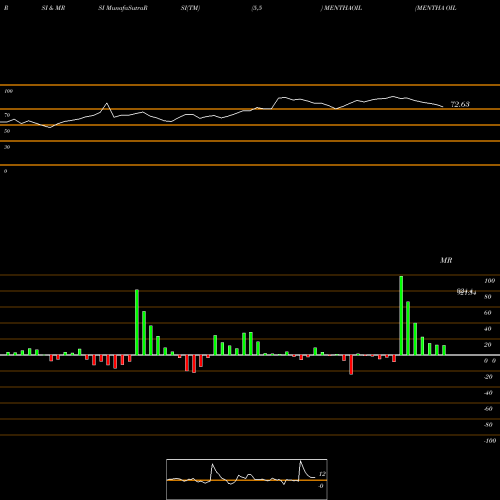Click the -20 label on the MR scale
The image size is (500, 500).
(x=488, y=377)
